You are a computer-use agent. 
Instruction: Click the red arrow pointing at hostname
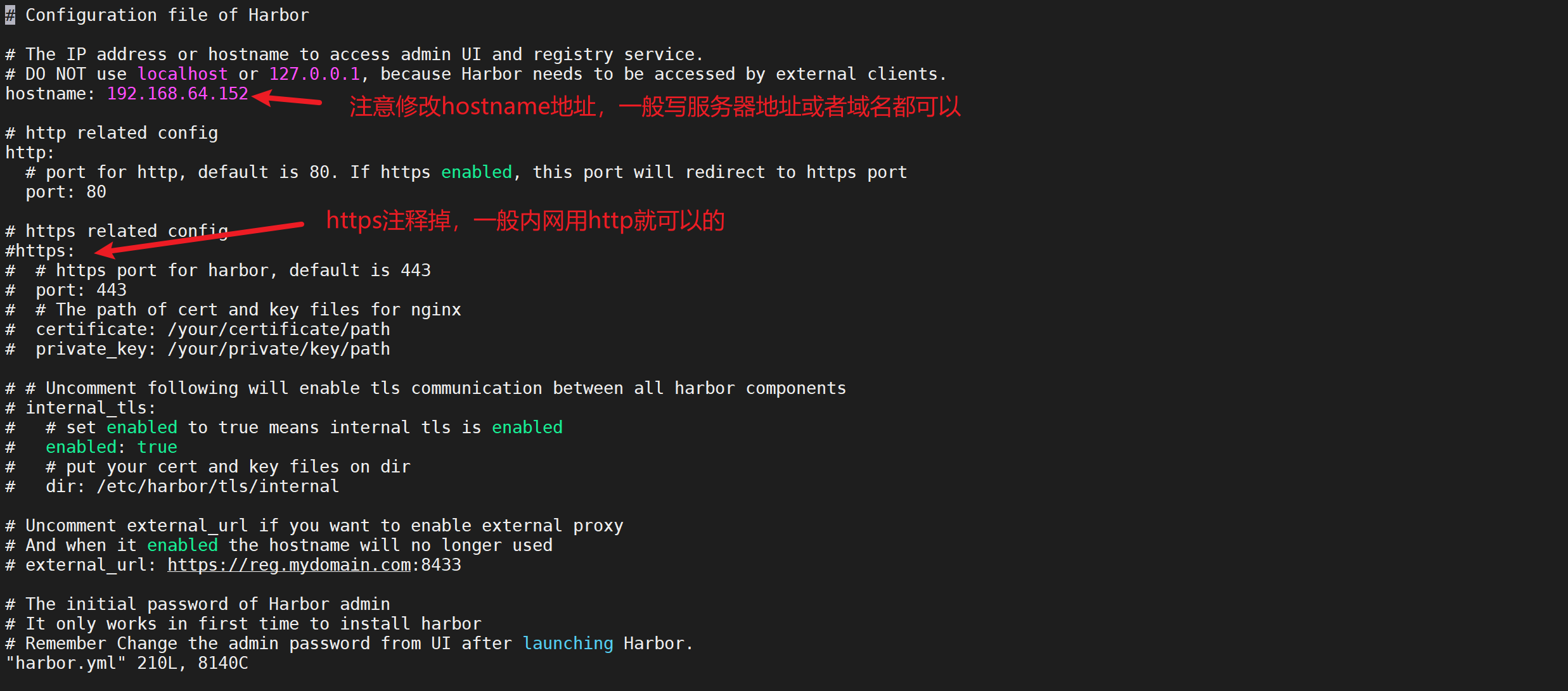pyautogui.click(x=288, y=99)
